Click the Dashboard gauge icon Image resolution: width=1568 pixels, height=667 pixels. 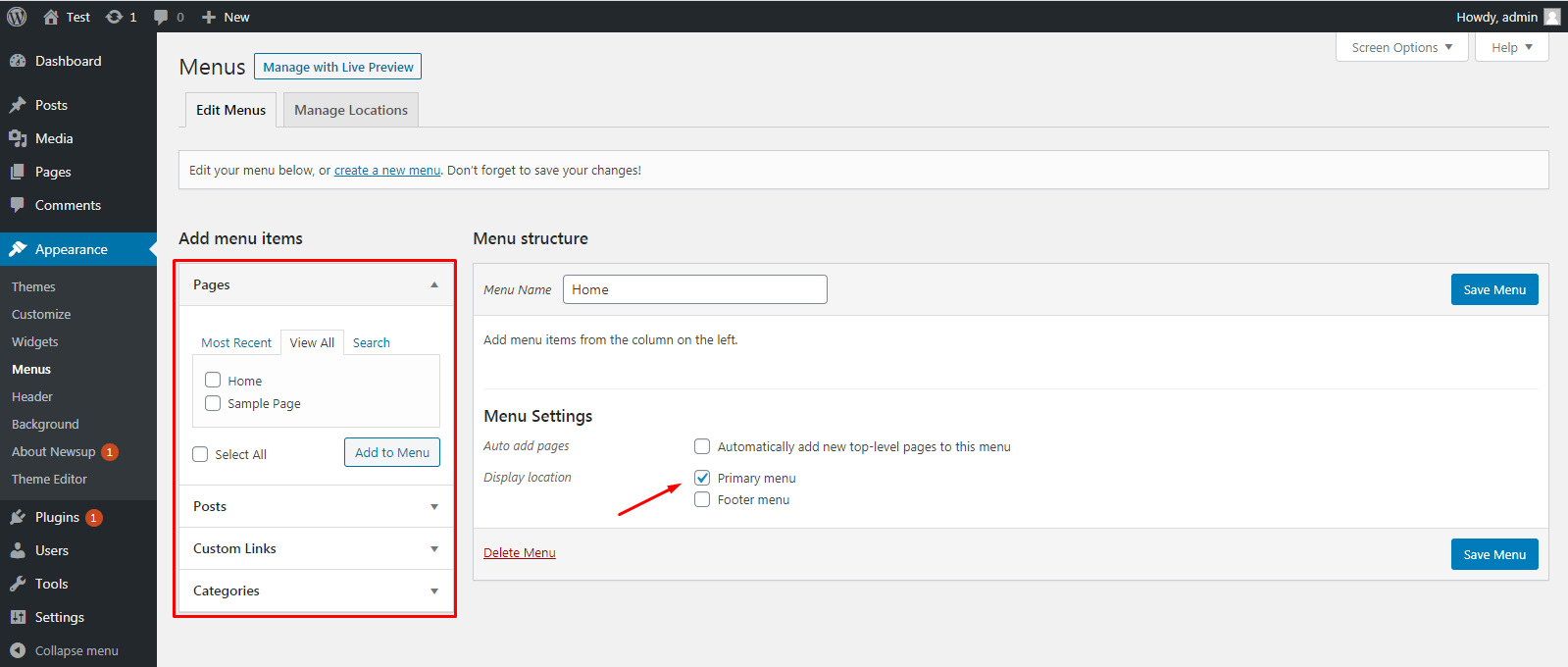point(18,61)
